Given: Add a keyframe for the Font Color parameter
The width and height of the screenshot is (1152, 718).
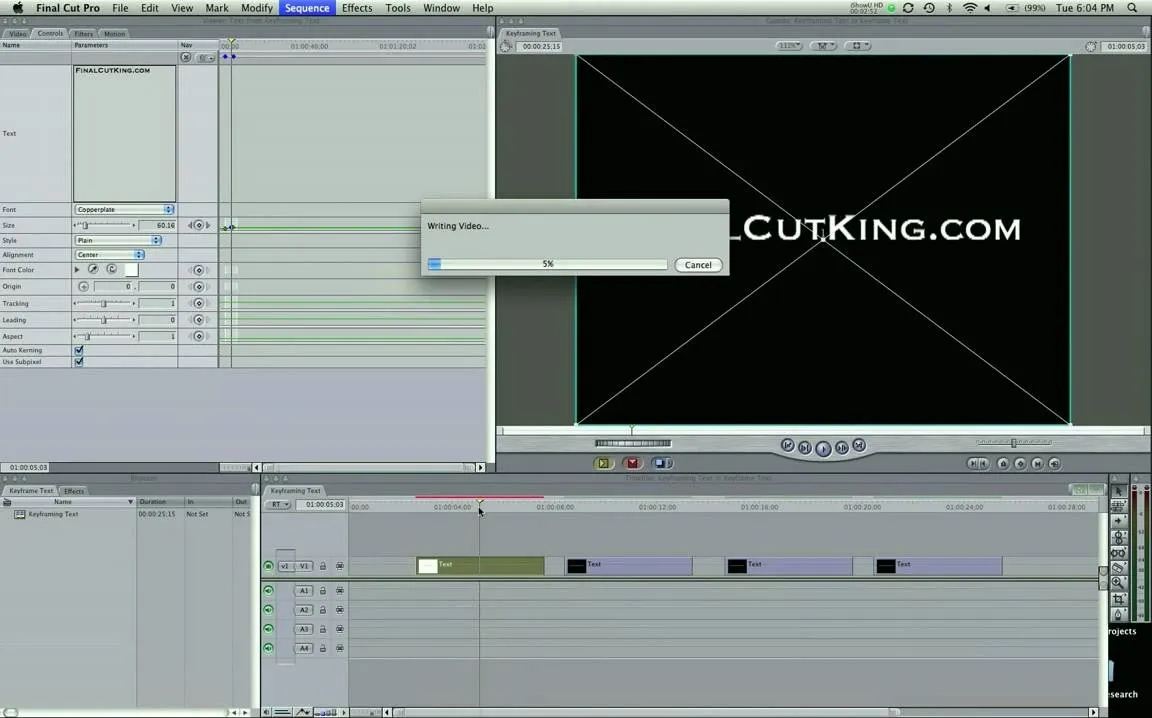Looking at the screenshot, I should (x=198, y=270).
